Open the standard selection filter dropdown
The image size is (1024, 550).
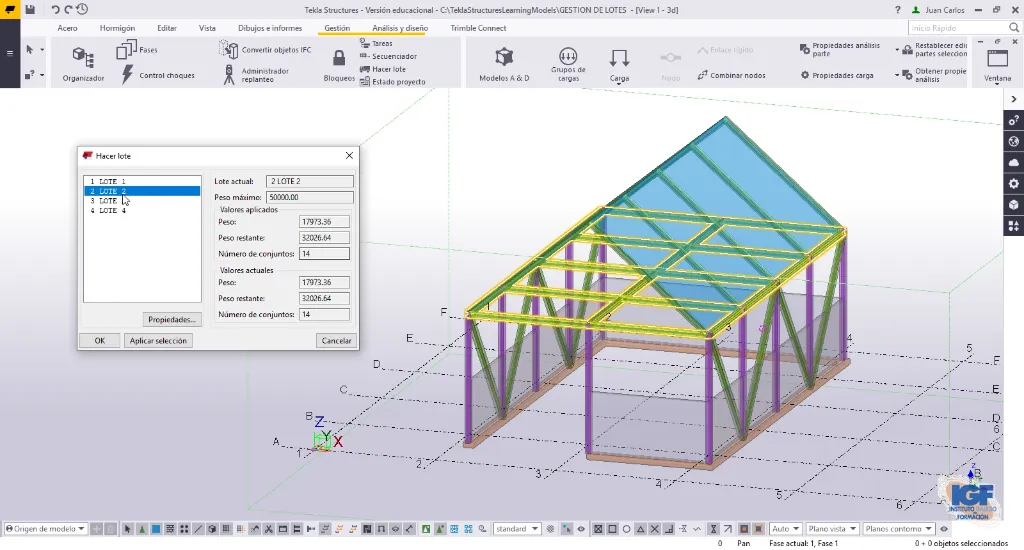click(x=517, y=529)
